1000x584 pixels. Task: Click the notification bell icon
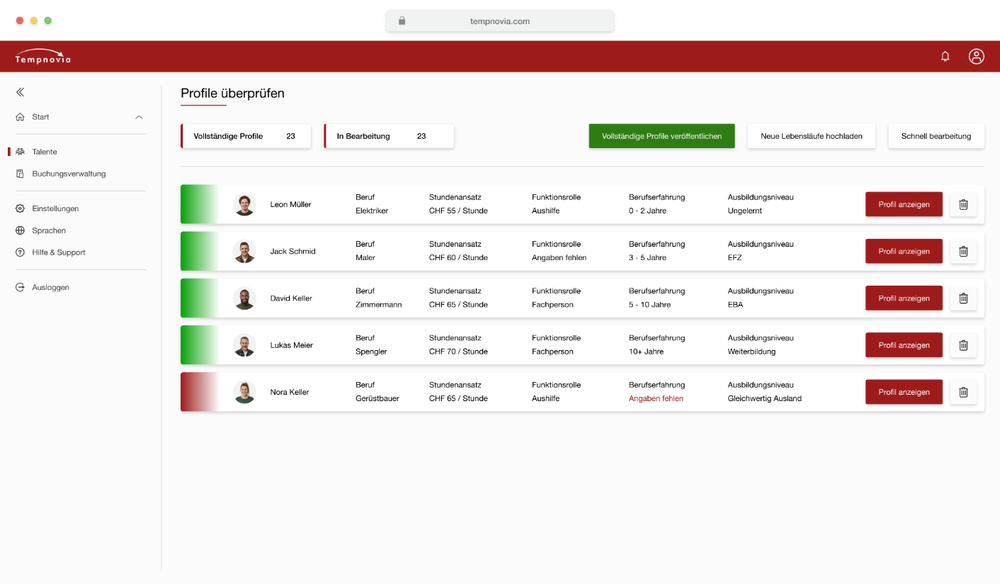click(x=945, y=56)
